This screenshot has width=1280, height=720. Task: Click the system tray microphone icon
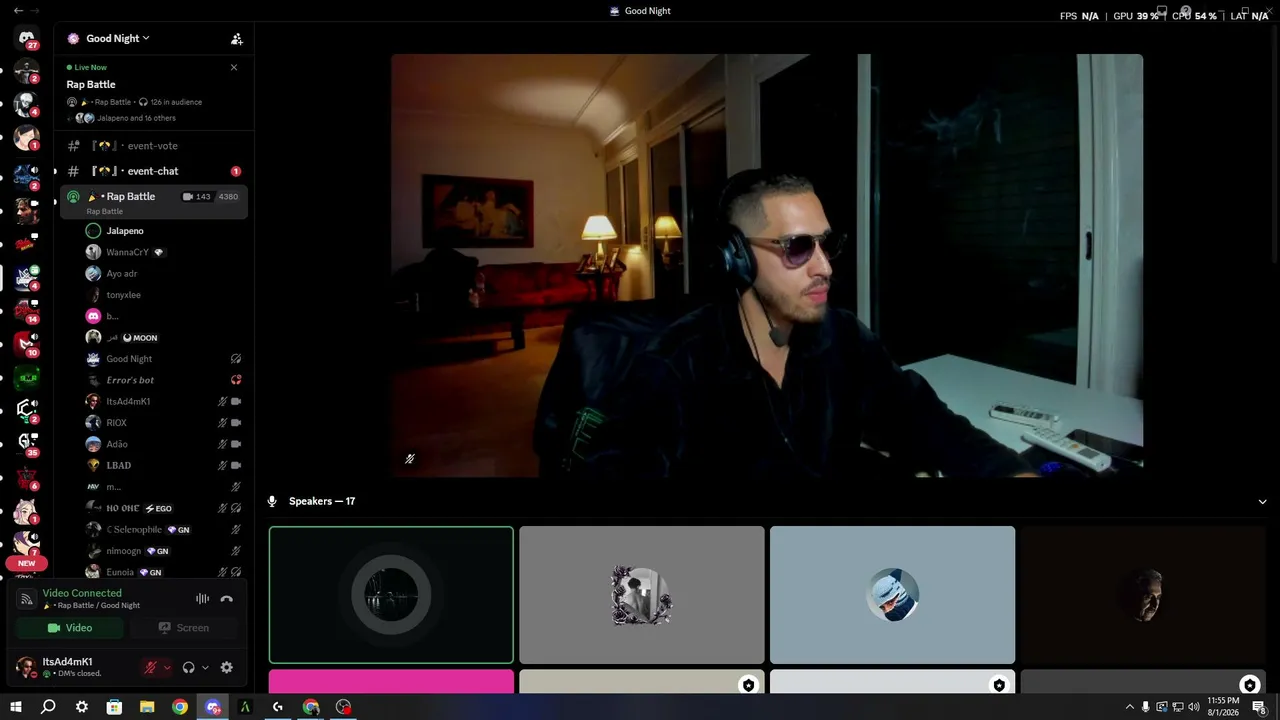(1146, 707)
